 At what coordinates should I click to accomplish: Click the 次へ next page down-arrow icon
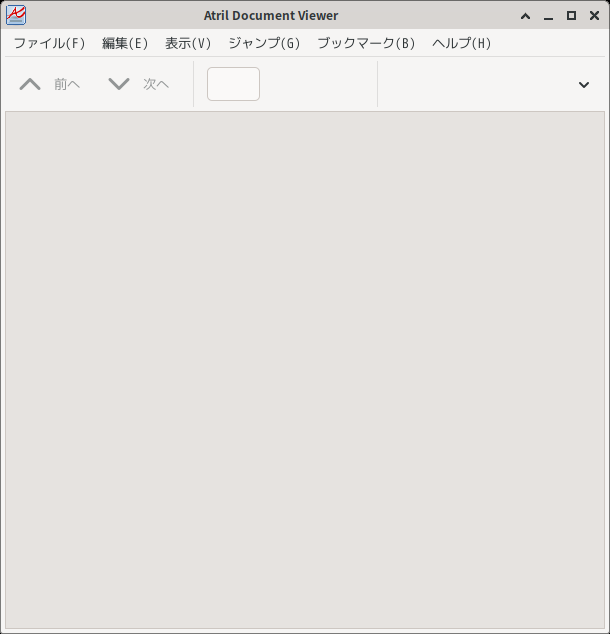[119, 84]
